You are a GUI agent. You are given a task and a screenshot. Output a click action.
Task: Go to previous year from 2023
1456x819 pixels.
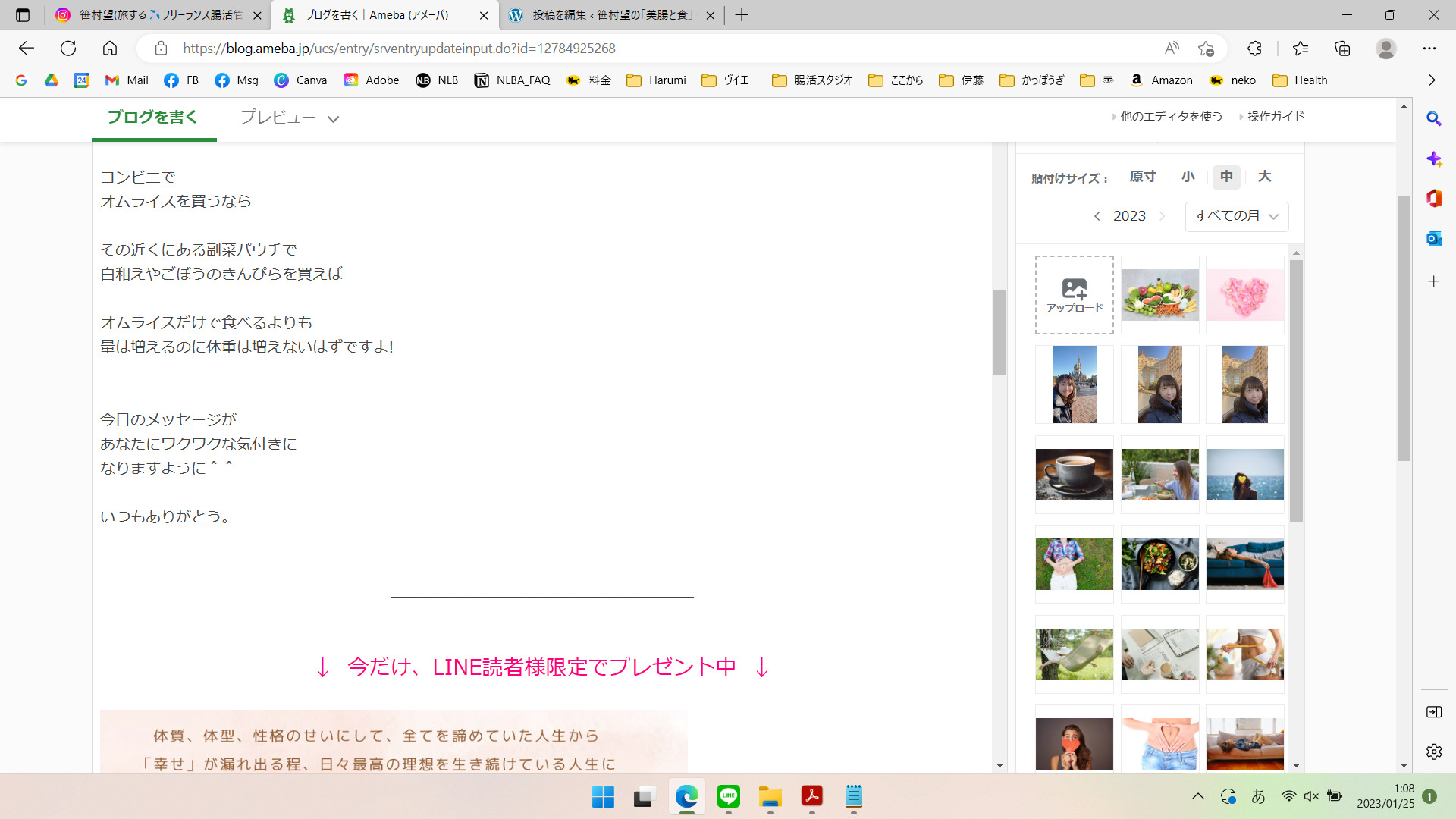coord(1097,216)
